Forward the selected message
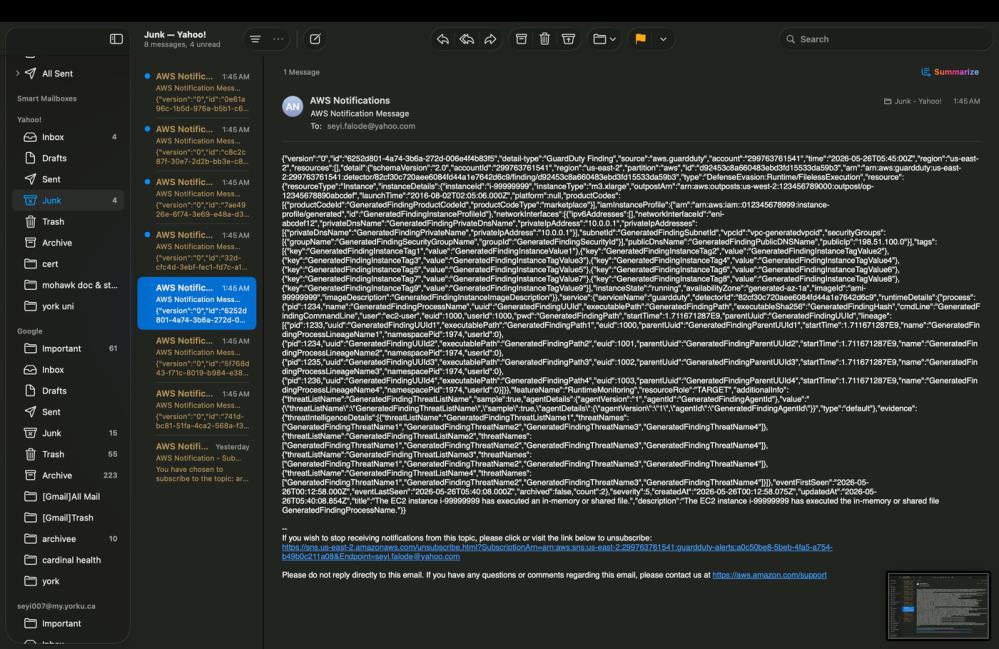Viewport: 999px width, 649px height. [x=490, y=39]
